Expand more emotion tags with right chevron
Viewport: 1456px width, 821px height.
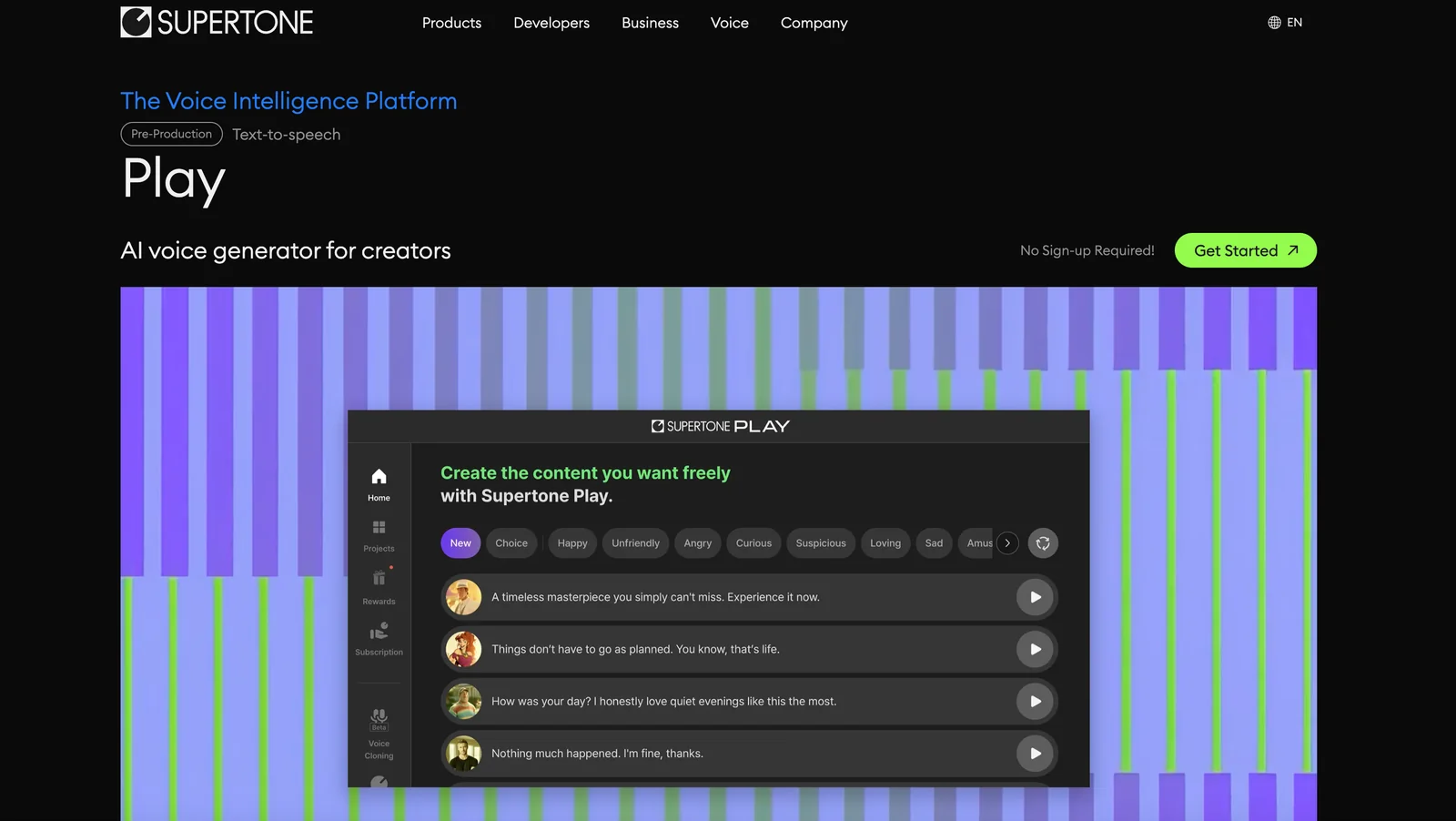pyautogui.click(x=1007, y=542)
